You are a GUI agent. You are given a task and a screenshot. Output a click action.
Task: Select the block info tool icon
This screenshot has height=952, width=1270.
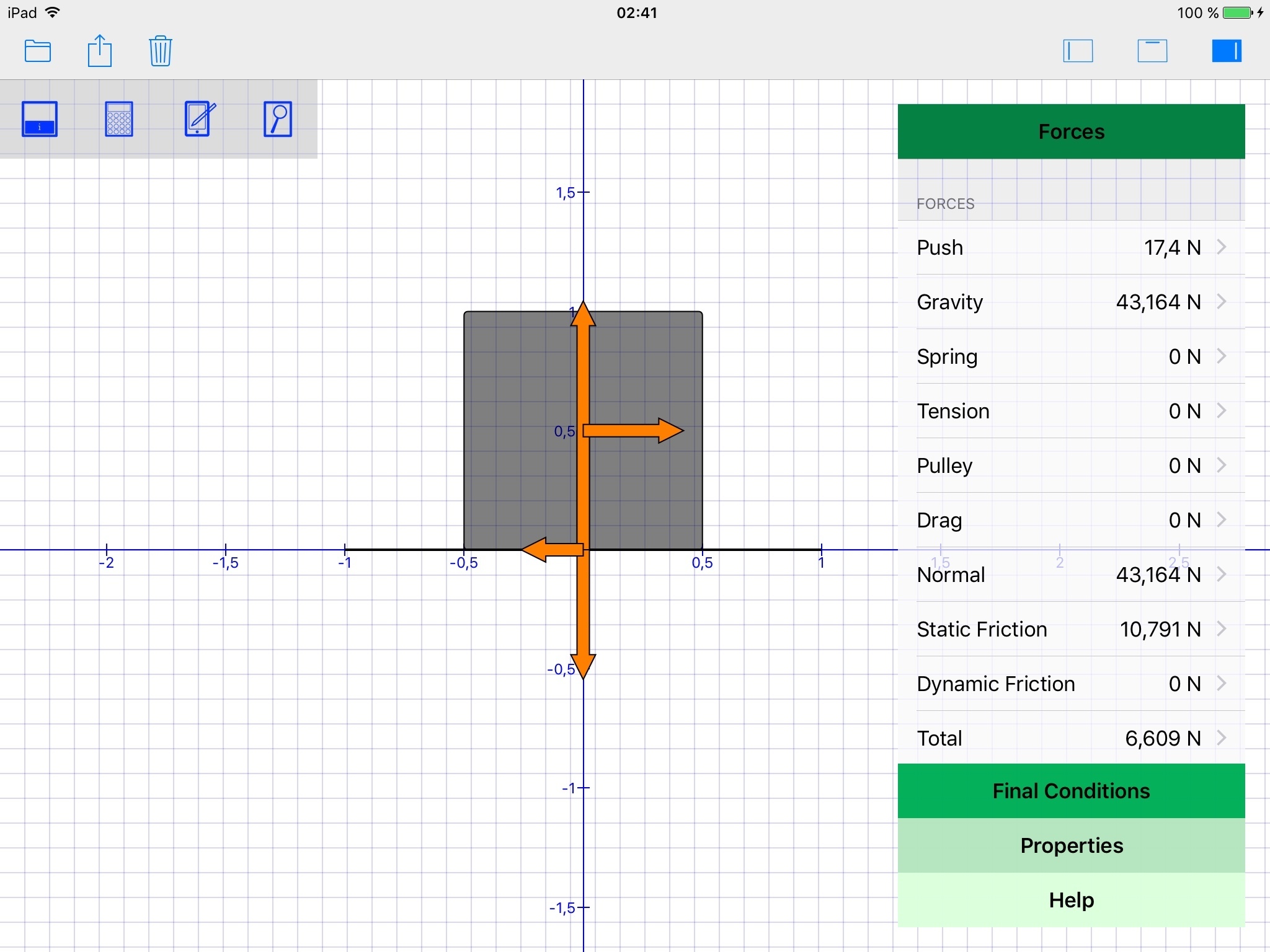click(x=40, y=119)
